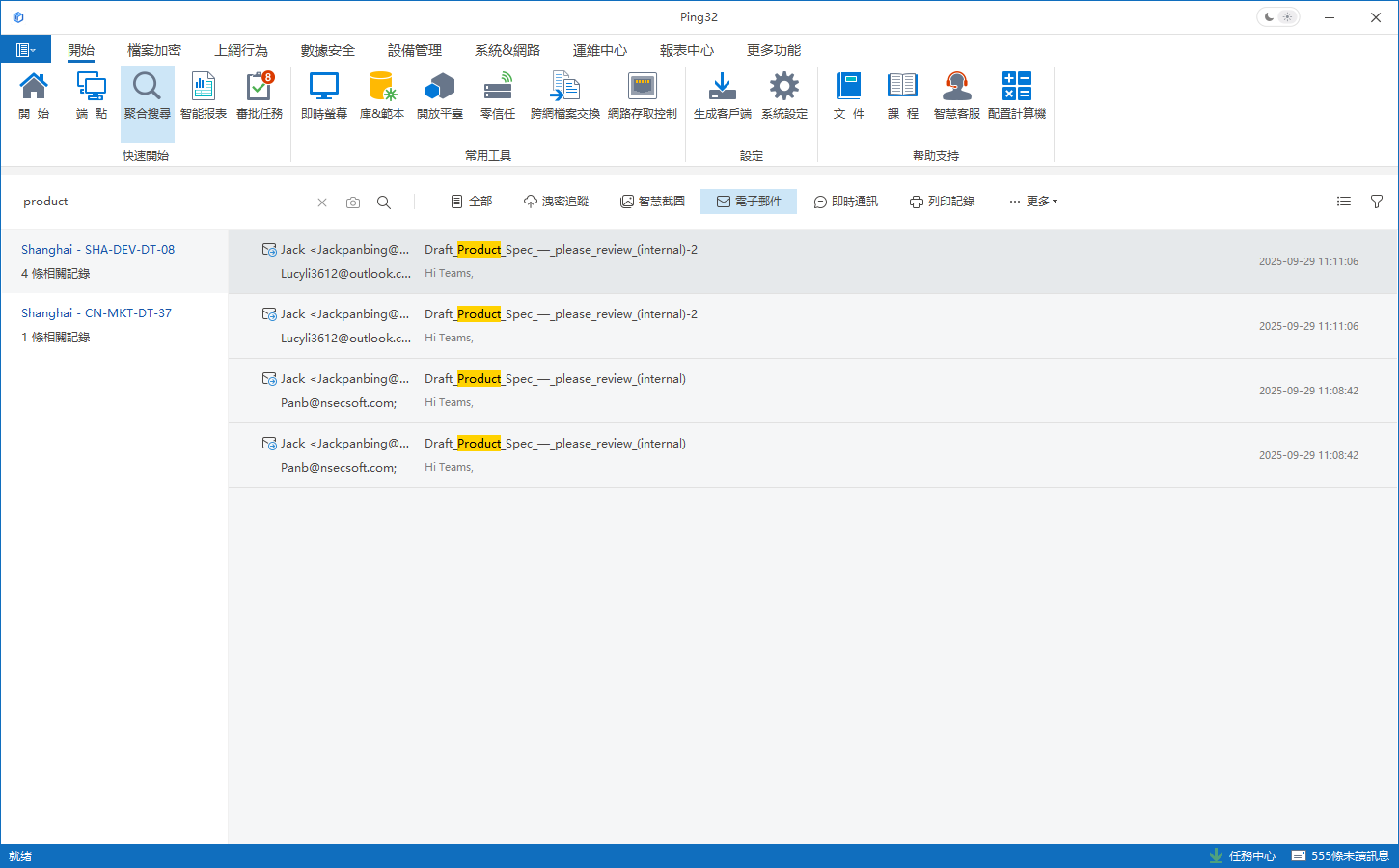Click the 審批任務 approval tasks icon
The height and width of the screenshot is (868, 1399).
pos(259,95)
